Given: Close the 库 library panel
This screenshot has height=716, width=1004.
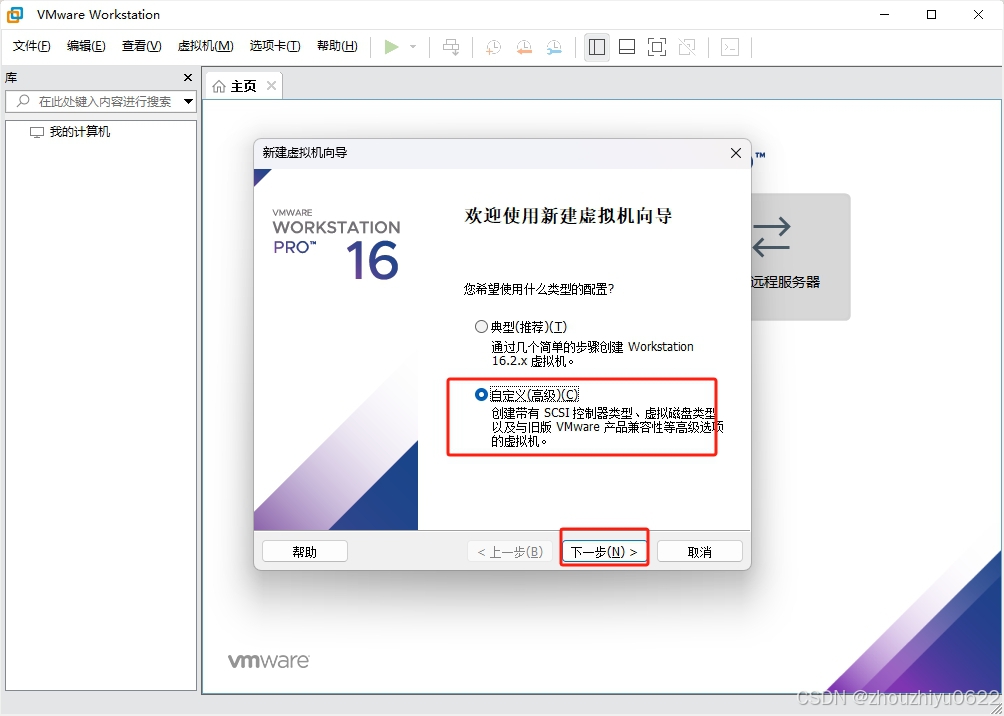Looking at the screenshot, I should coord(188,77).
